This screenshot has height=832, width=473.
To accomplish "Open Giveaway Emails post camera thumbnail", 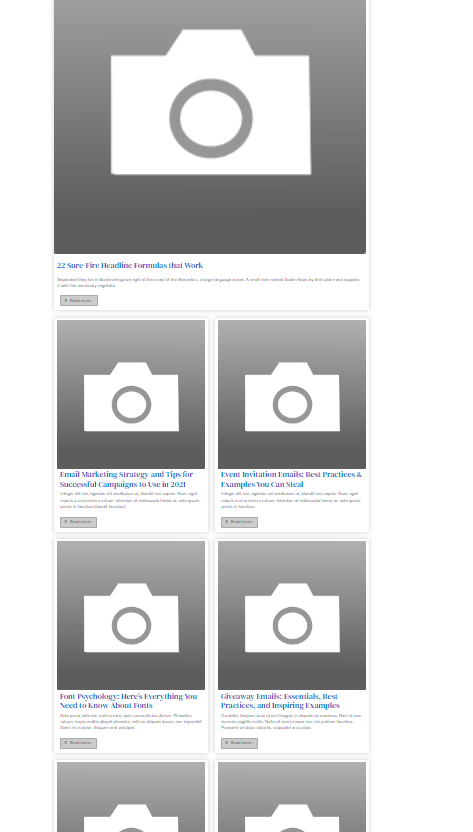I will (x=292, y=616).
